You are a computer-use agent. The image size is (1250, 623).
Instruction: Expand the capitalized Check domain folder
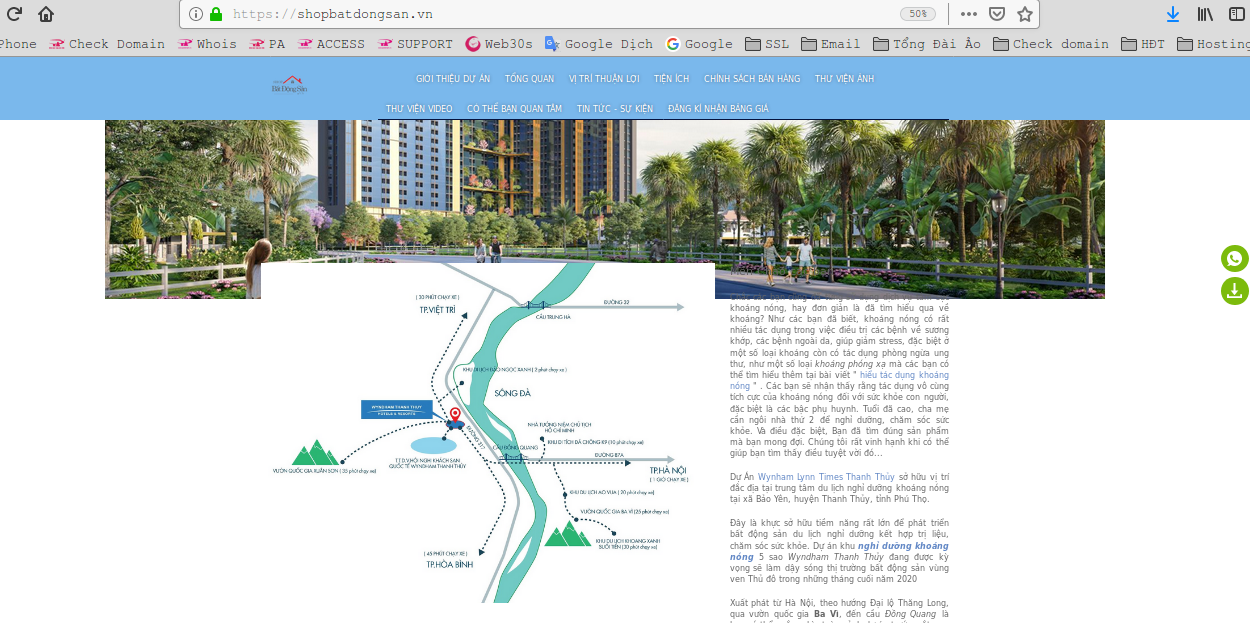[1051, 44]
